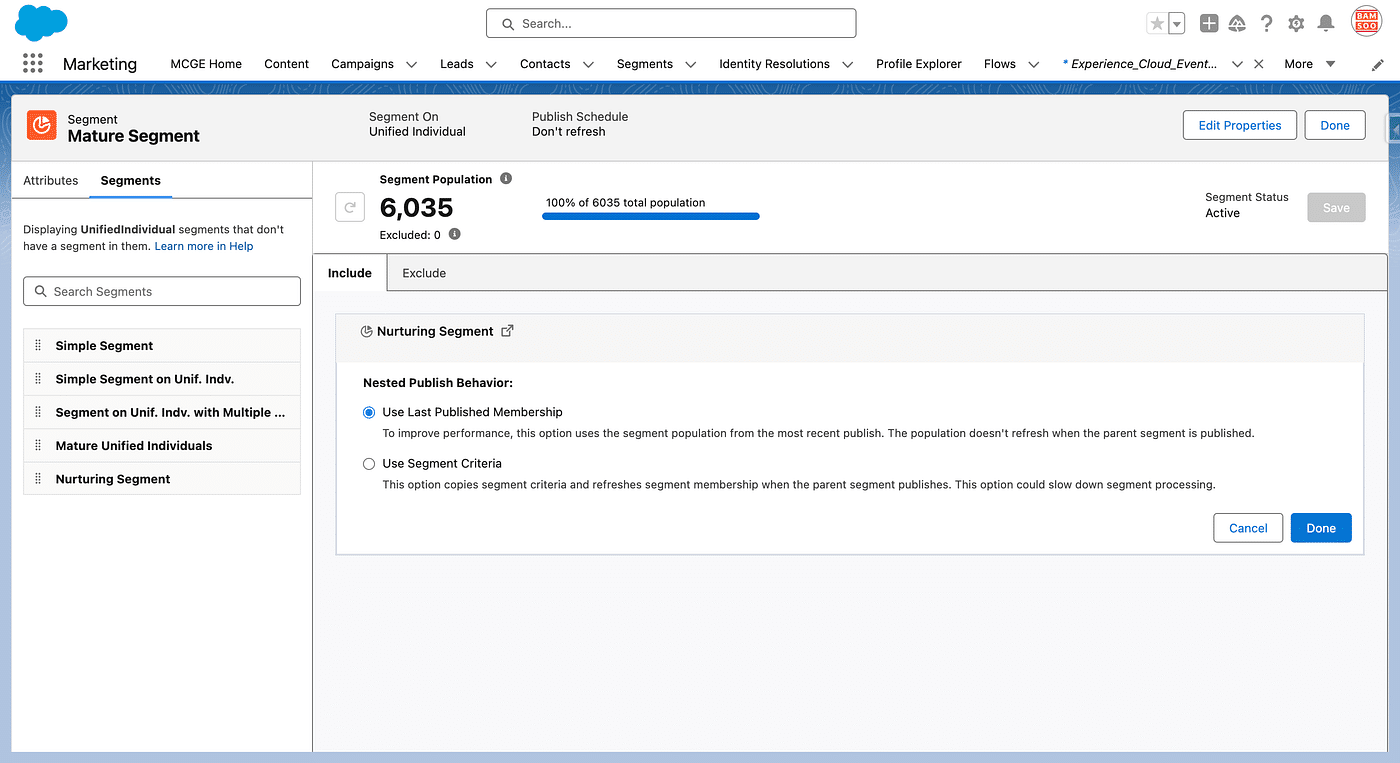This screenshot has width=1400, height=763.
Task: Click the Help question mark icon
Action: click(1267, 23)
